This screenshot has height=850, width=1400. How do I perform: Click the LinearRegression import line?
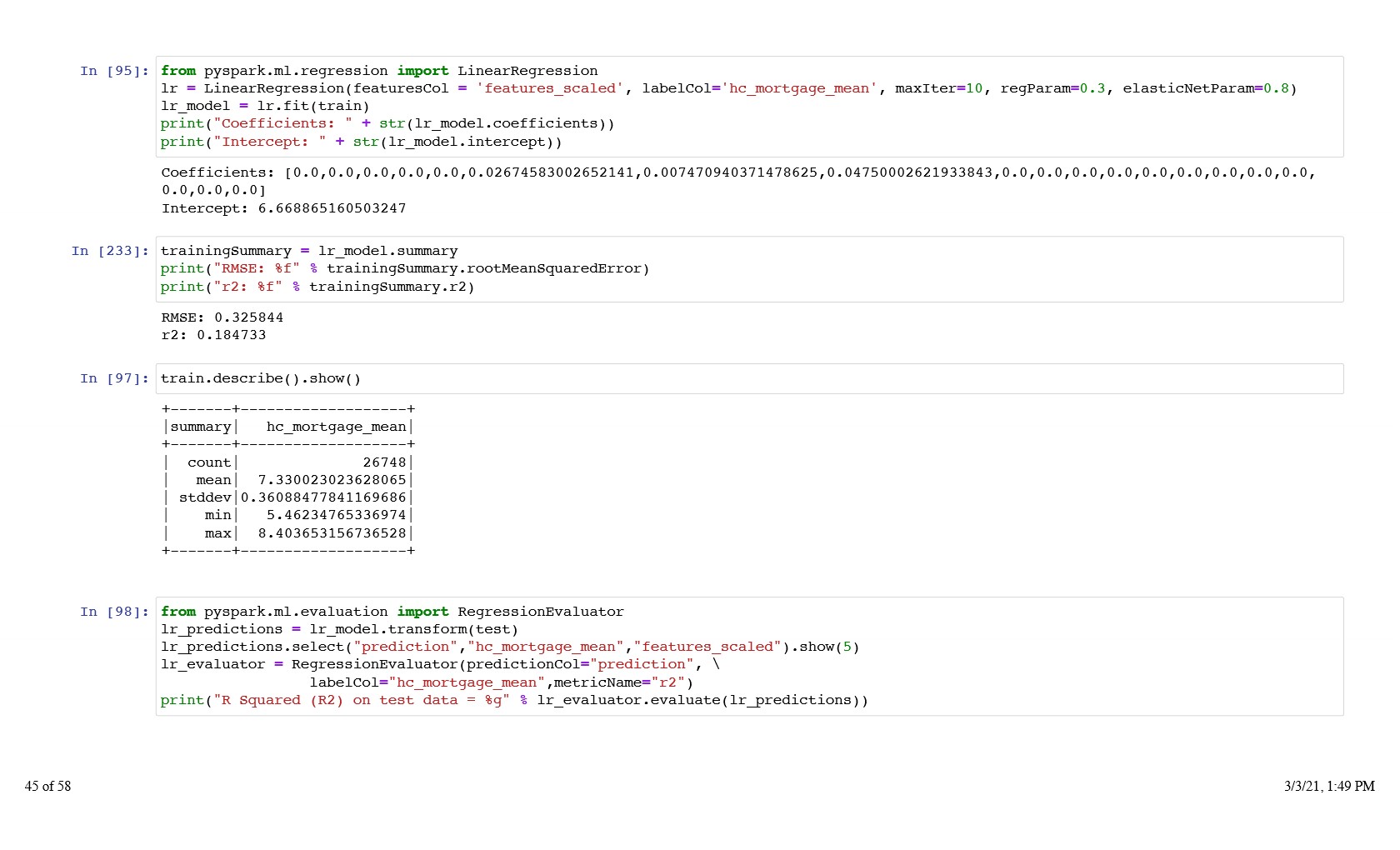click(379, 71)
